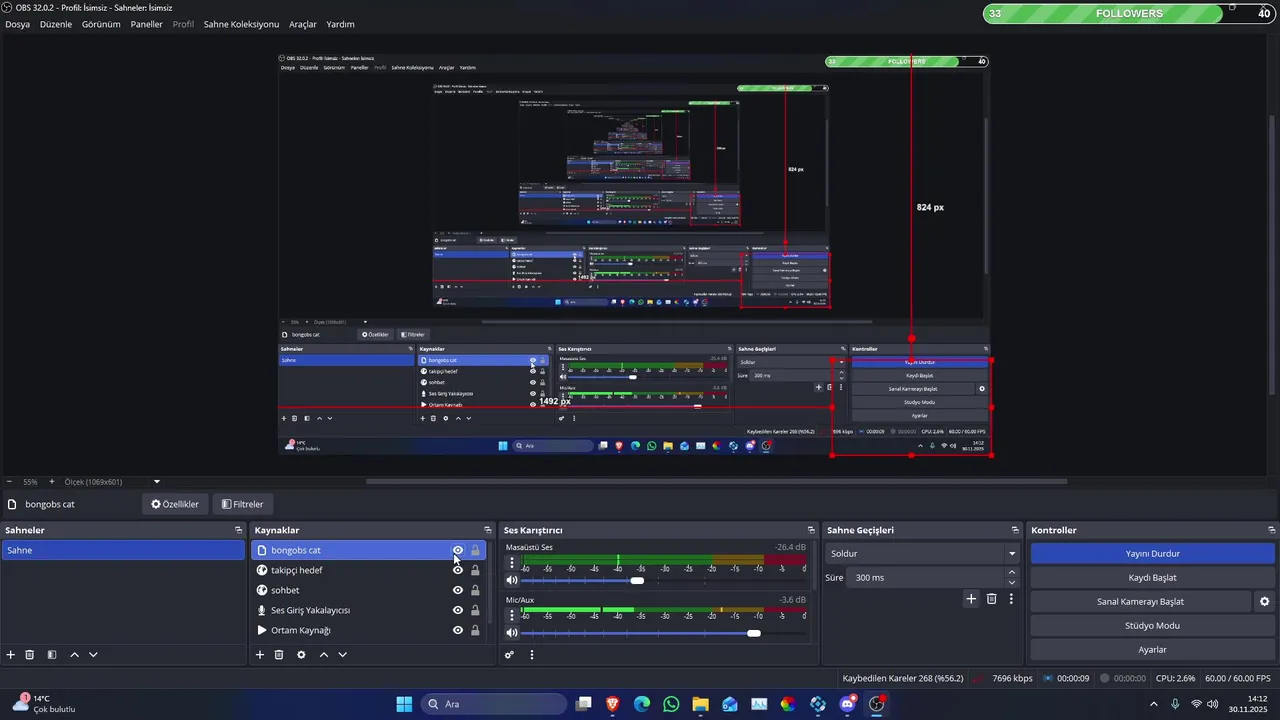Viewport: 1280px width, 720px height.
Task: Mute Masaüstü Ses speaker icon
Action: pos(512,580)
